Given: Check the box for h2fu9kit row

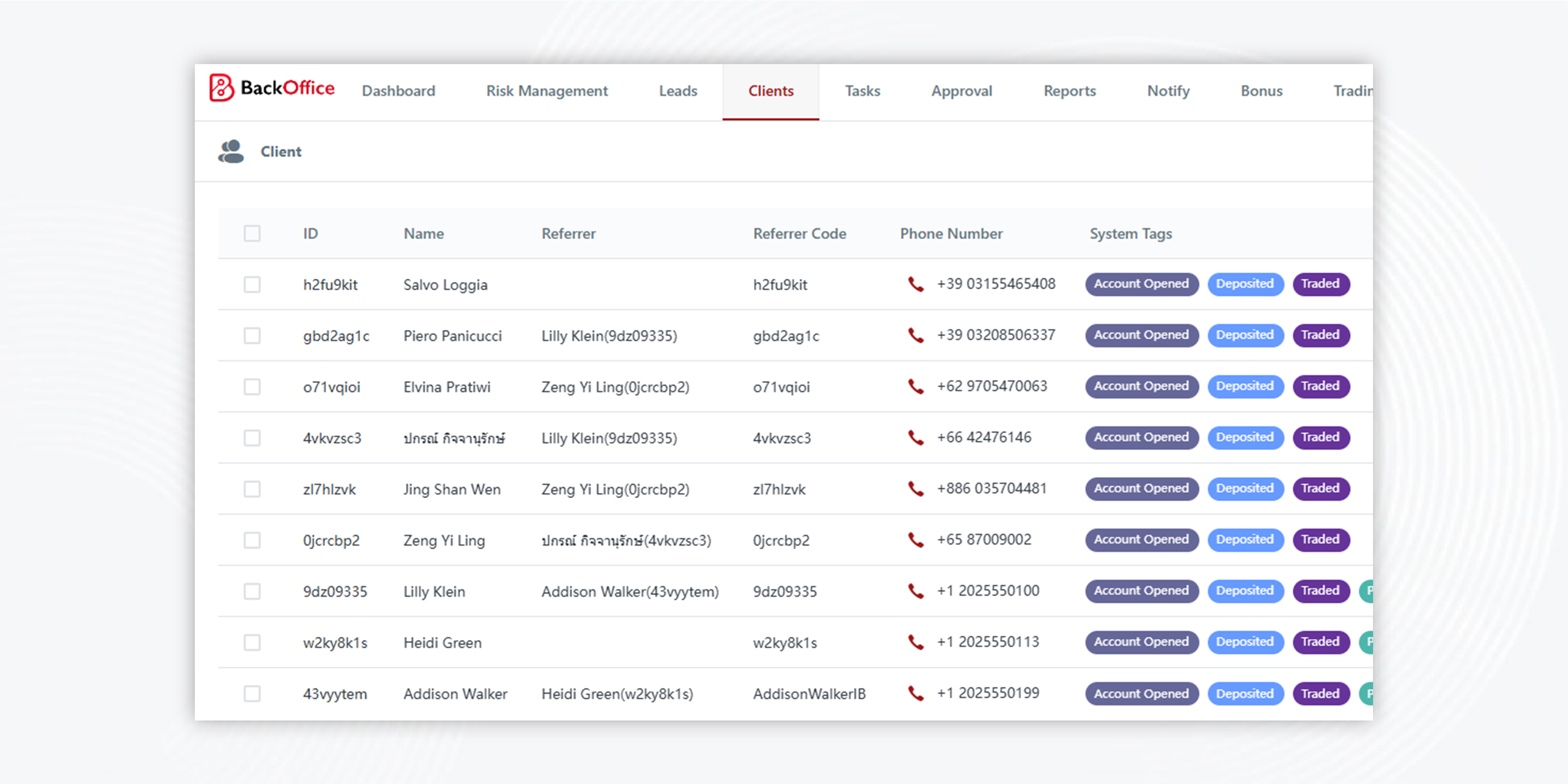Looking at the screenshot, I should [x=252, y=285].
